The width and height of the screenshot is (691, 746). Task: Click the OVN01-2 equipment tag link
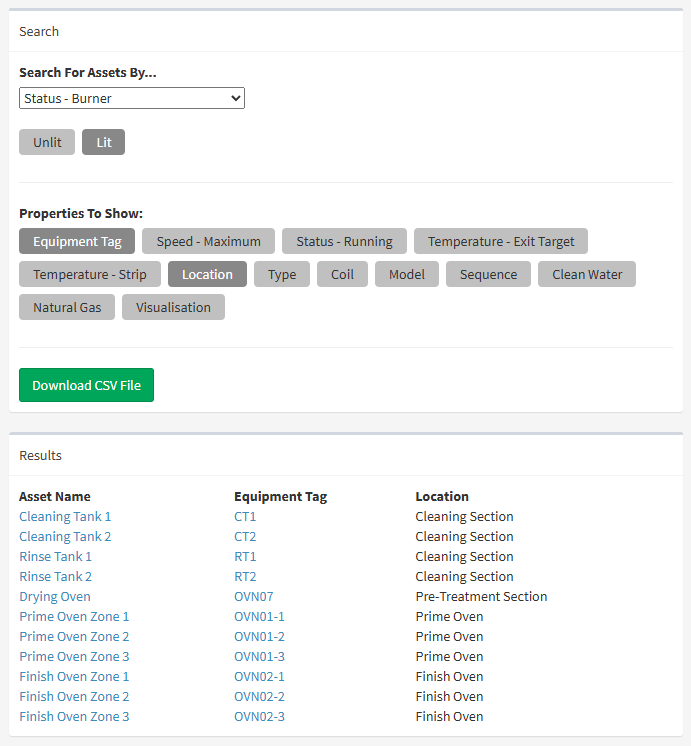(259, 637)
